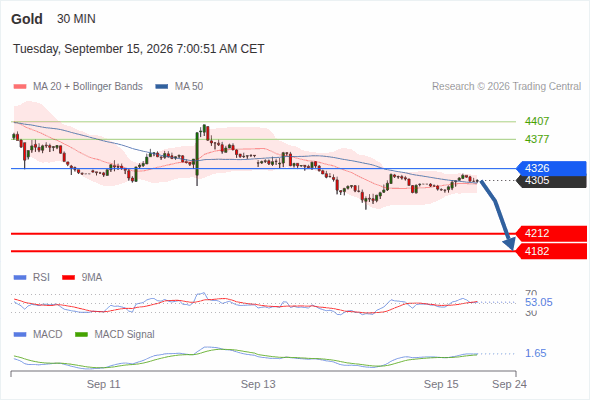
Task: Click the 4407 resistance level label
Action: pos(537,122)
